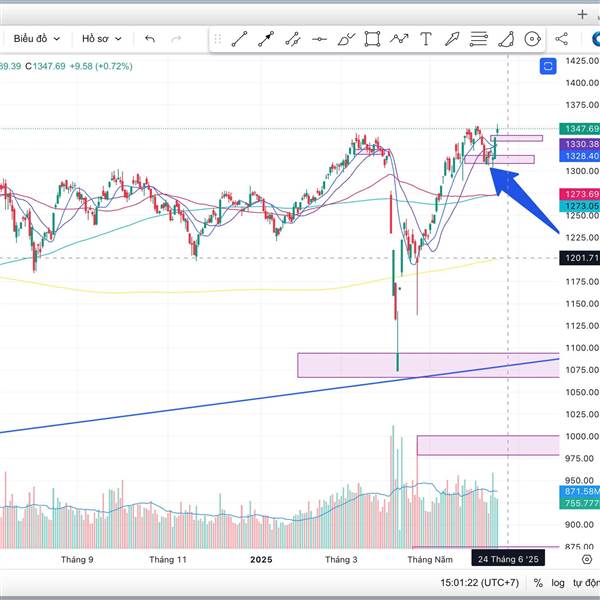Toggle percent scale mode
The width and height of the screenshot is (600, 600).
(x=538, y=583)
